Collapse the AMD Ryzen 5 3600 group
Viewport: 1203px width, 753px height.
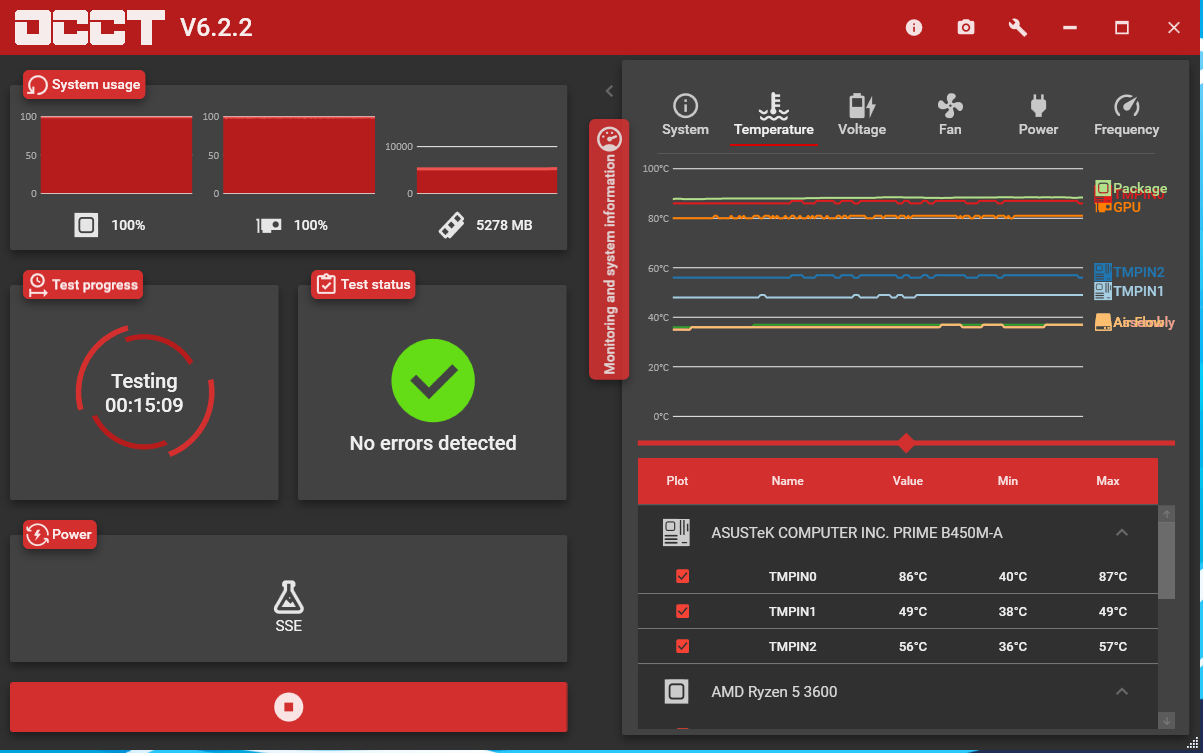1122,691
